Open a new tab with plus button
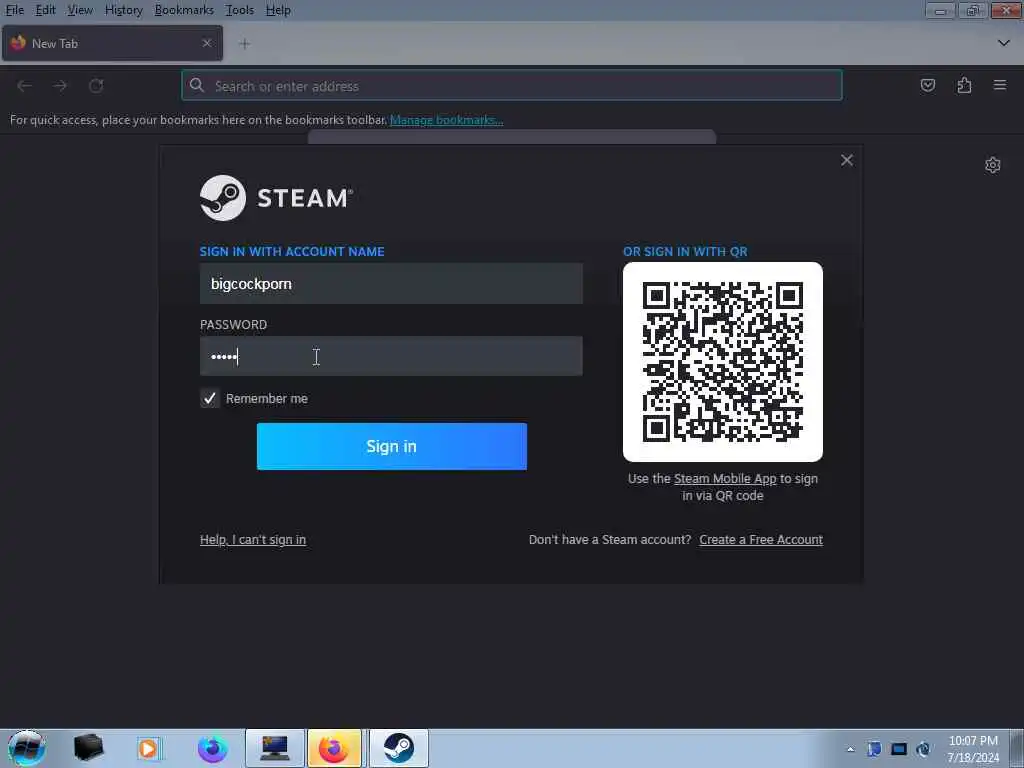Image resolution: width=1024 pixels, height=768 pixels. click(244, 44)
